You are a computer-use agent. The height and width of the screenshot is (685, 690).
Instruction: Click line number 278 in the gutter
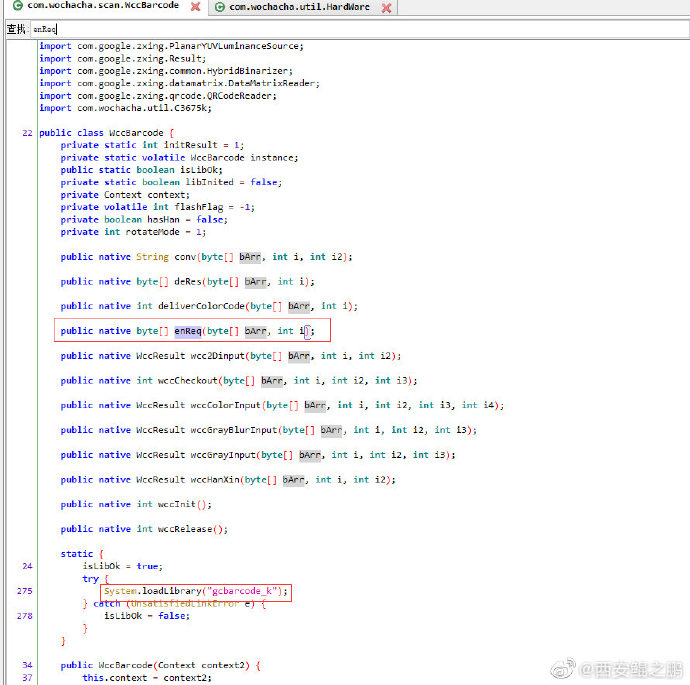(25, 616)
